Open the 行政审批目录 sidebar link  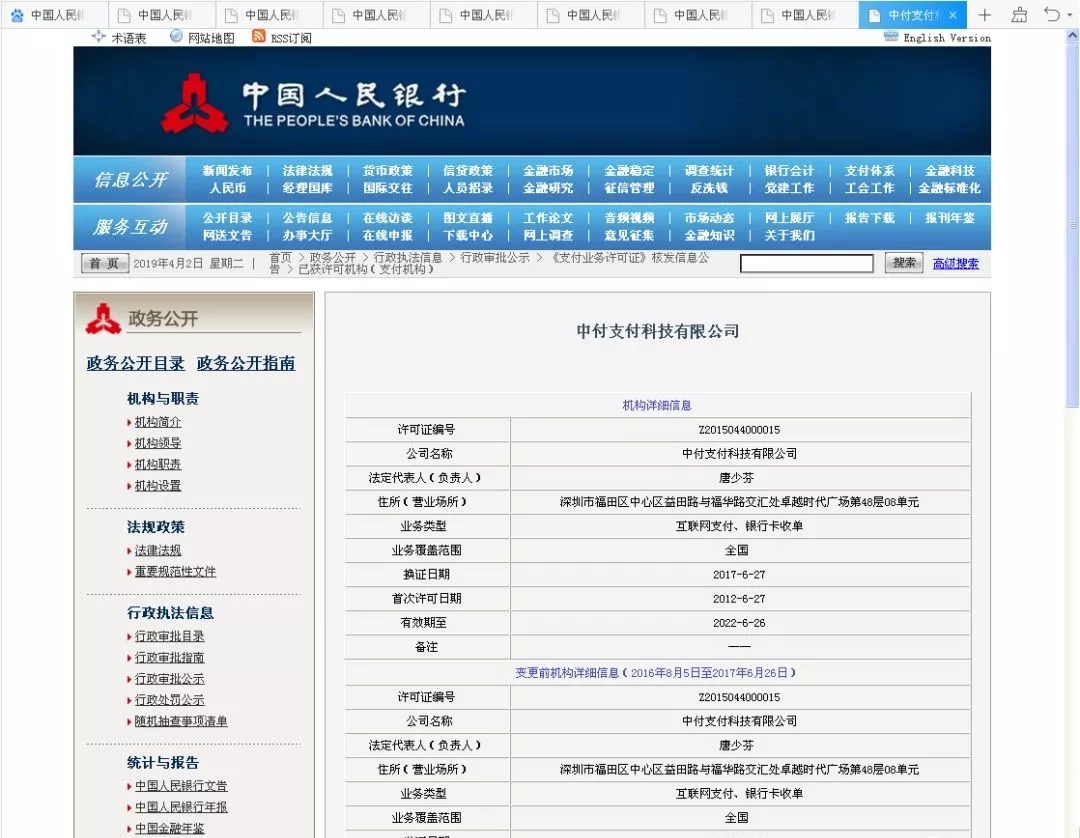tap(169, 636)
